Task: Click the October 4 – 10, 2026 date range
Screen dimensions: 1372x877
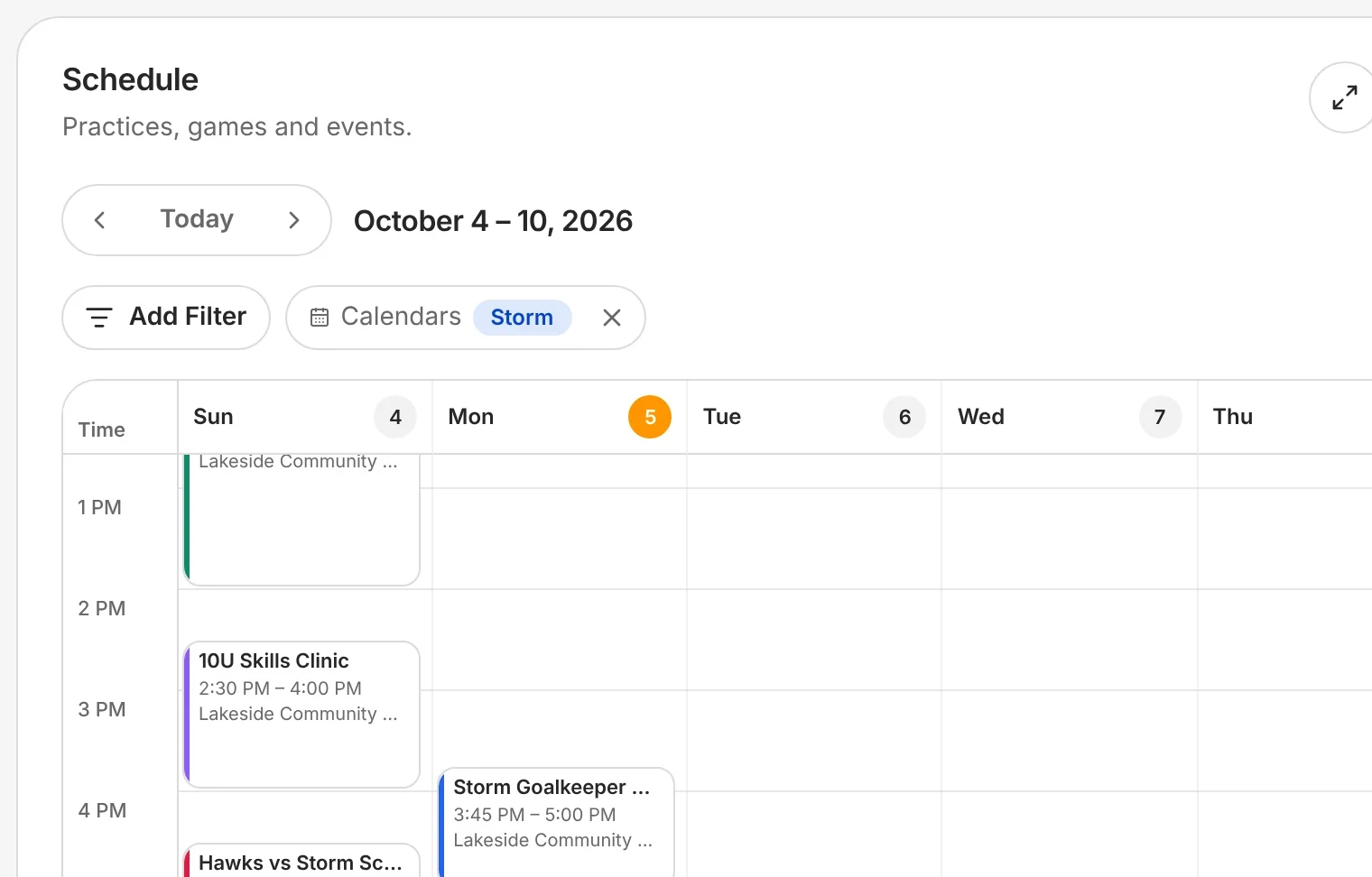Action: pos(493,221)
